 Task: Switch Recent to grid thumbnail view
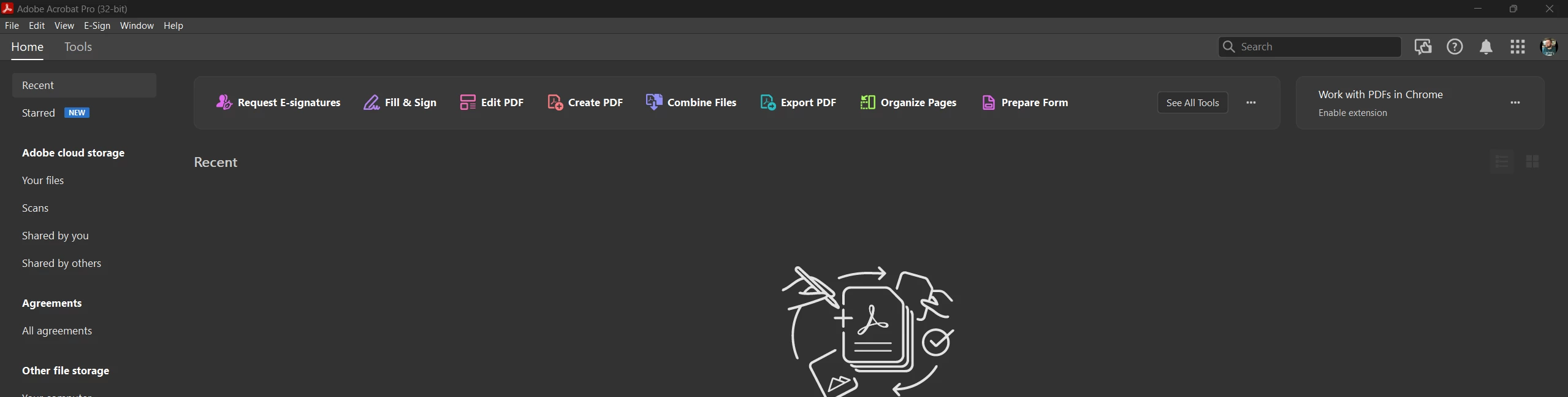click(x=1532, y=161)
